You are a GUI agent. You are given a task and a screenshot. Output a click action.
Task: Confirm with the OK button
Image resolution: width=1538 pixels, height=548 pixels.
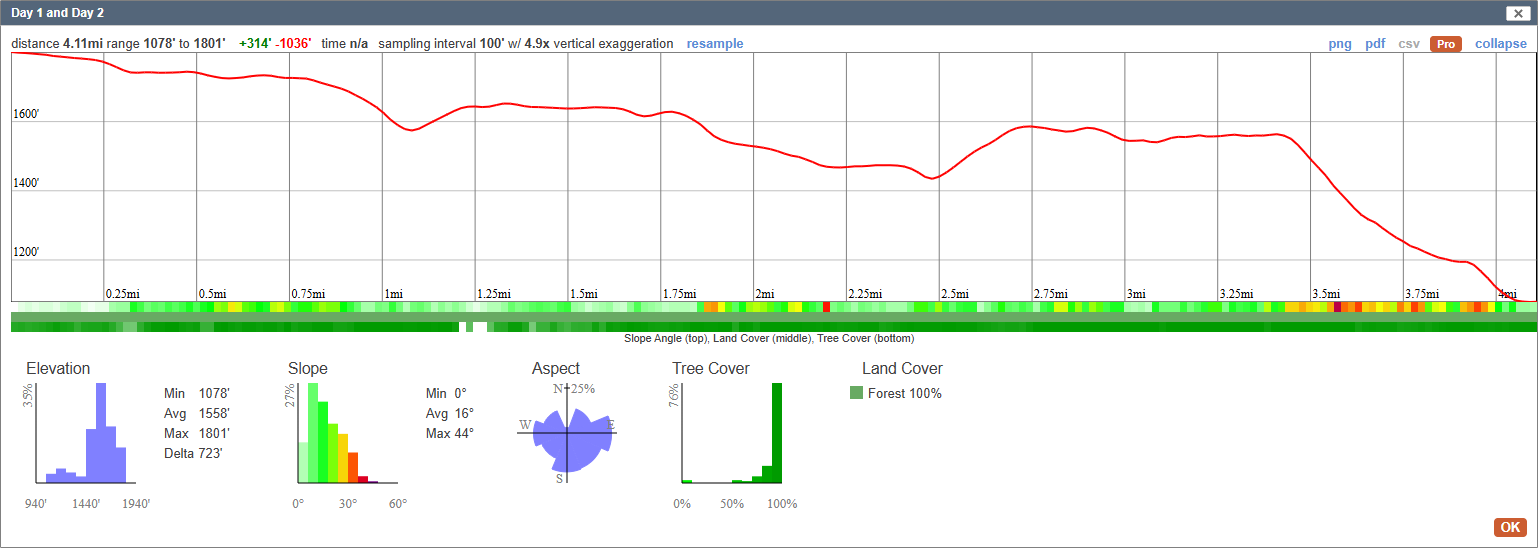(1510, 527)
